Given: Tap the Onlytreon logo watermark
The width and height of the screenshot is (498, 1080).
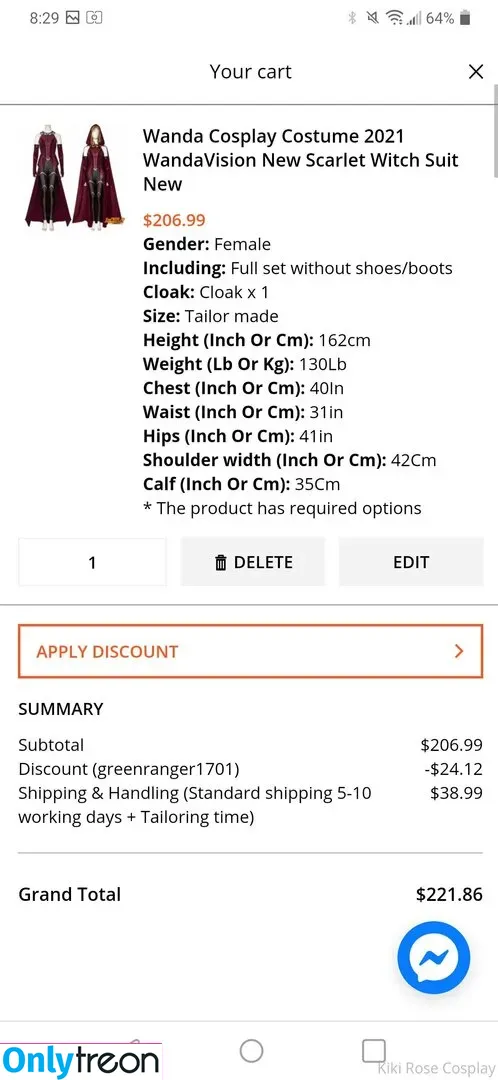Looking at the screenshot, I should [81, 1060].
